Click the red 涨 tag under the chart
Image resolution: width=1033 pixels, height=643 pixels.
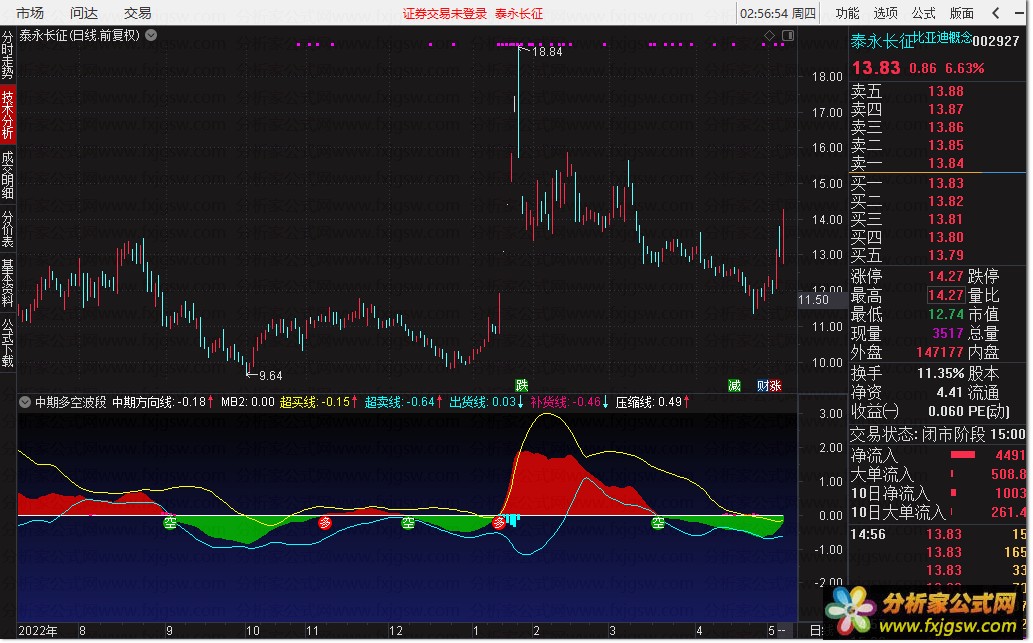(x=775, y=385)
